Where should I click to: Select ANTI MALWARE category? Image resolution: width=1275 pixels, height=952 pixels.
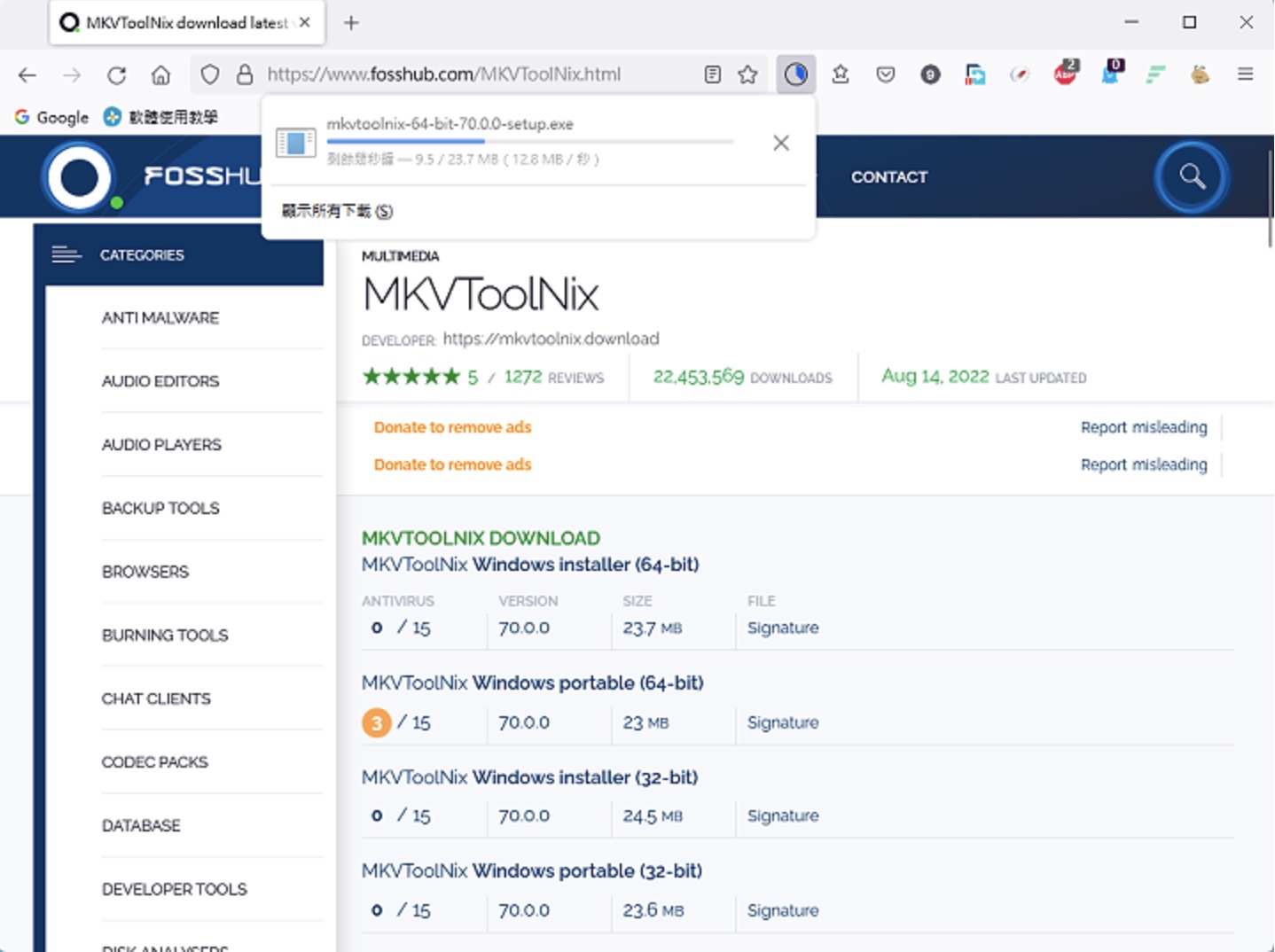tap(160, 318)
